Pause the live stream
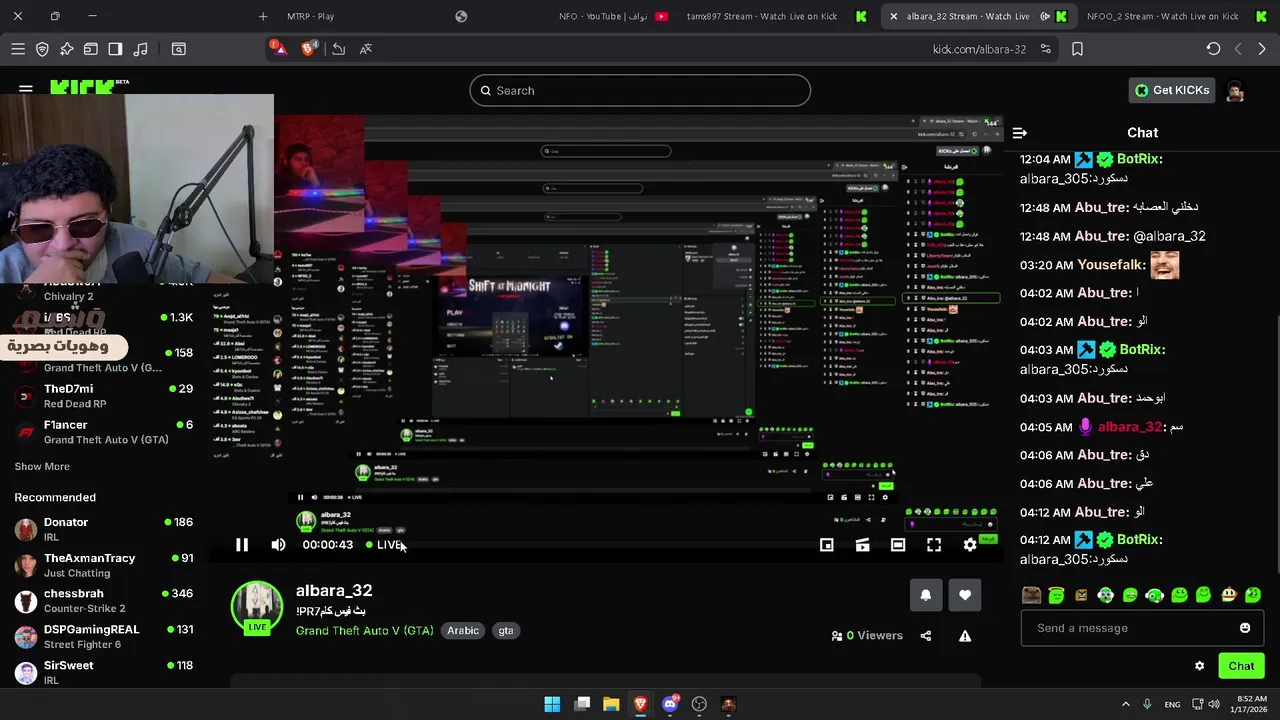This screenshot has width=1280, height=720. 242,545
